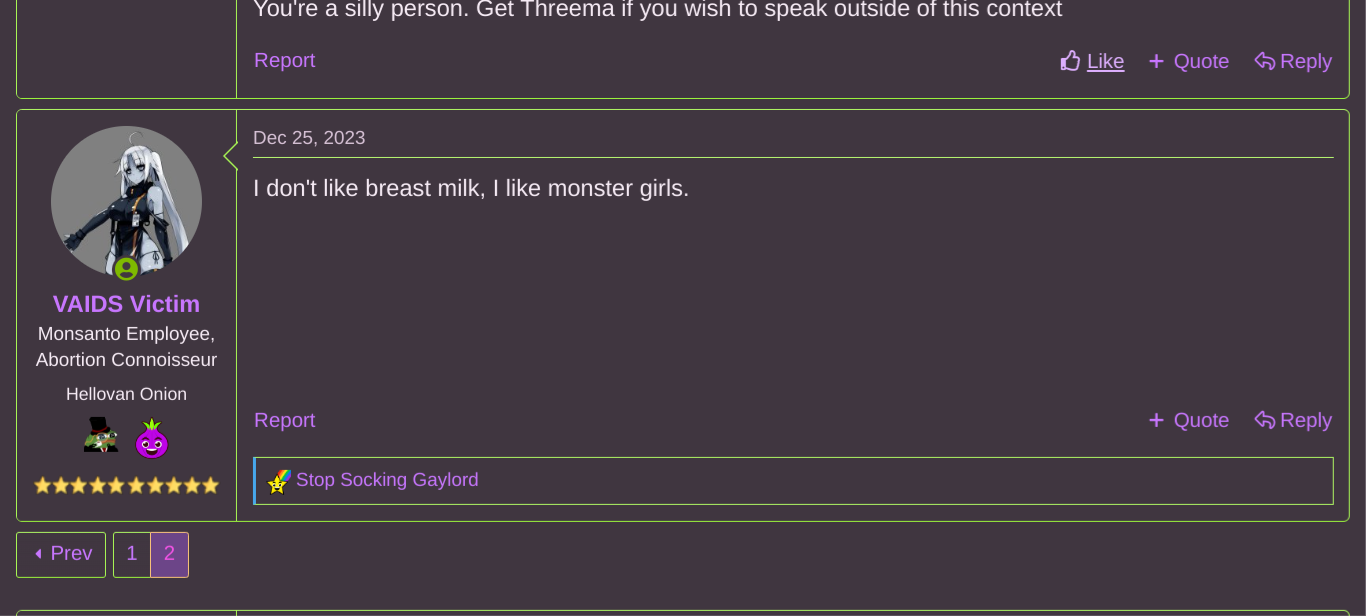Open the reactions list username link
Viewport: 1366px width, 616px height.
pyautogui.click(x=387, y=480)
